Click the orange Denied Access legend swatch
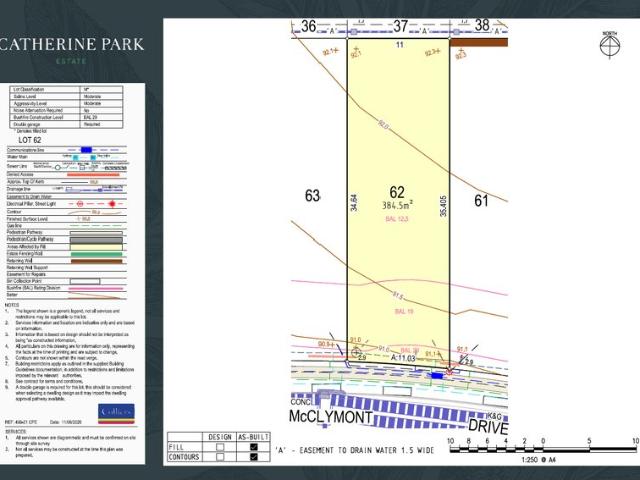Screen dimensions: 640x480 click(x=93, y=175)
